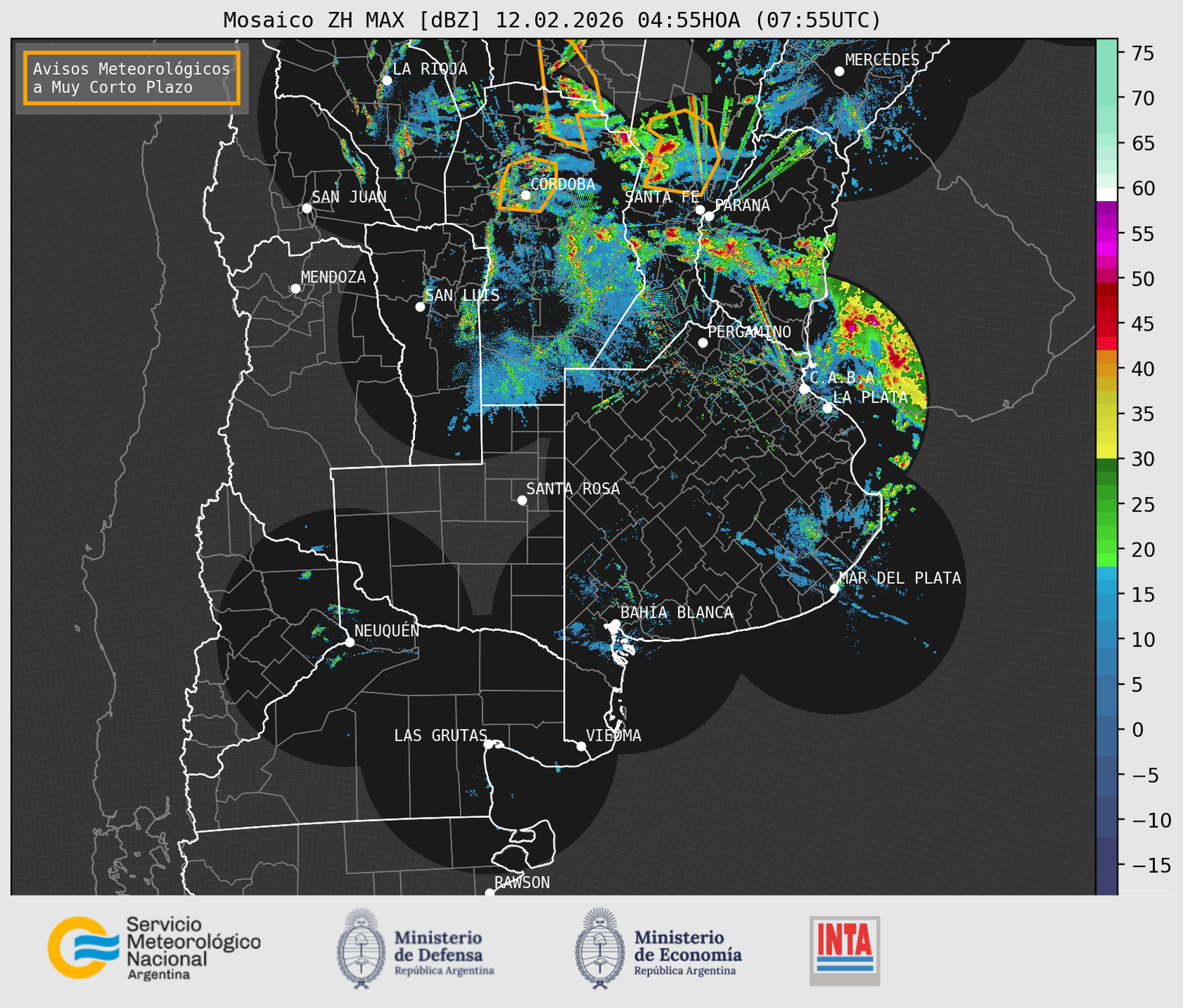Viewport: 1183px width, 1008px height.
Task: Click the MAR DEL PLATA city marker dot
Action: 834,589
